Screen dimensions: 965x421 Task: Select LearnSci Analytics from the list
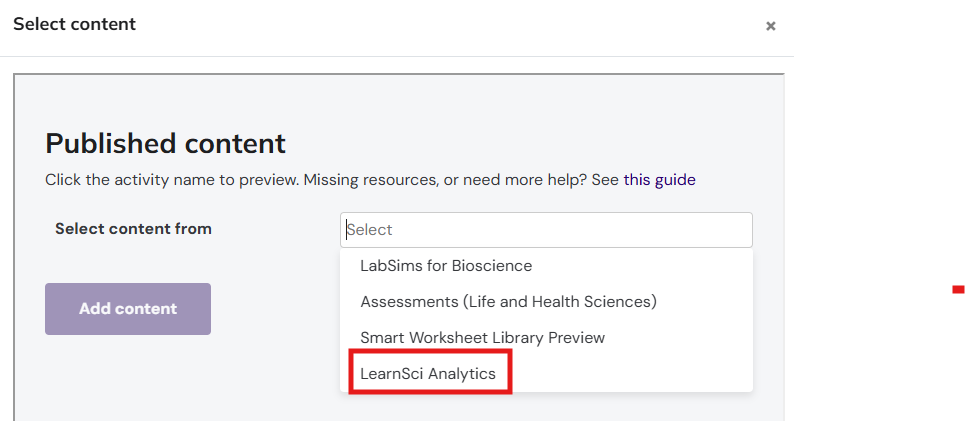click(428, 374)
